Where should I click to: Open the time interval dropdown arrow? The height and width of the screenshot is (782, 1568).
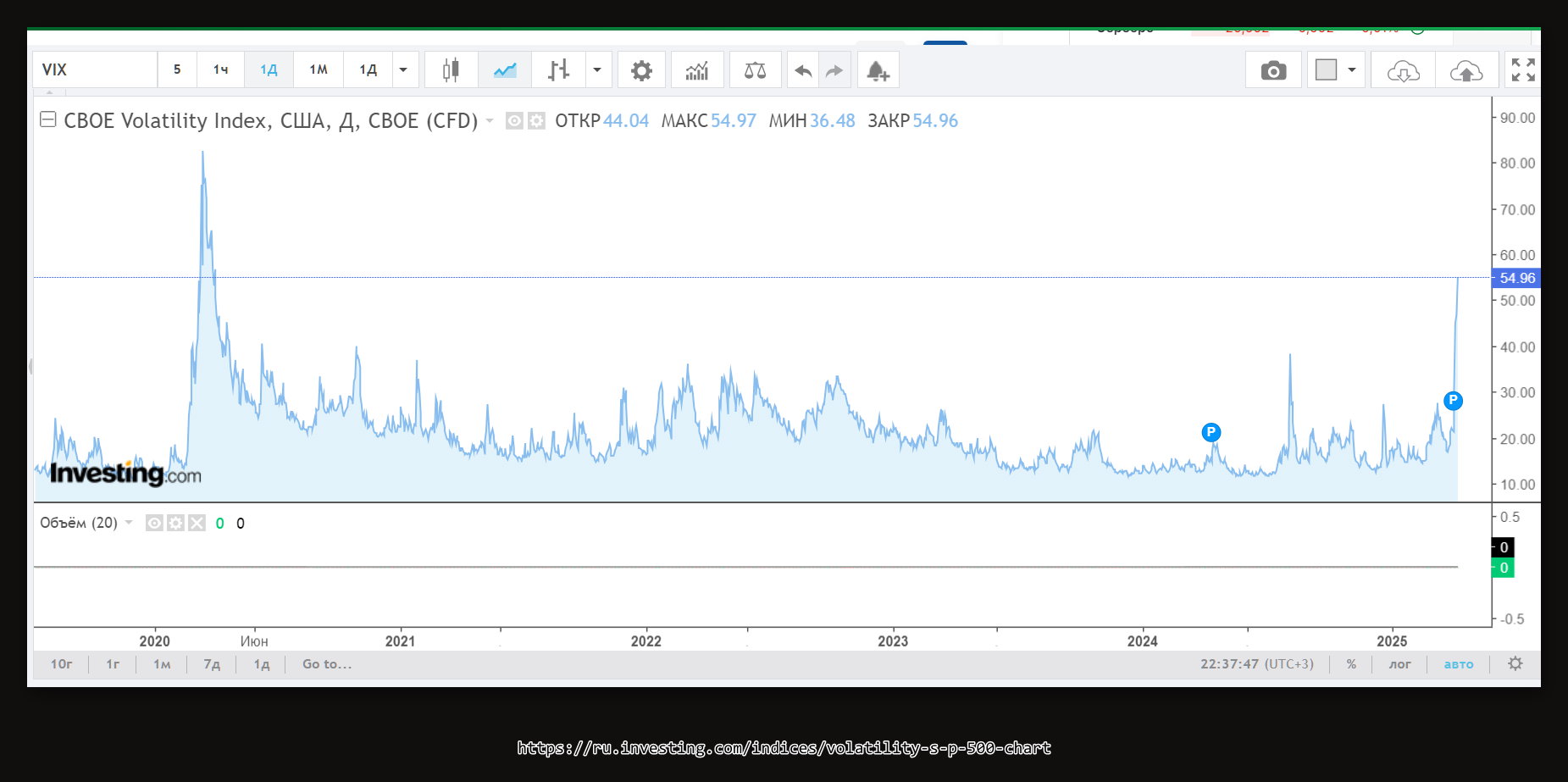(x=403, y=70)
